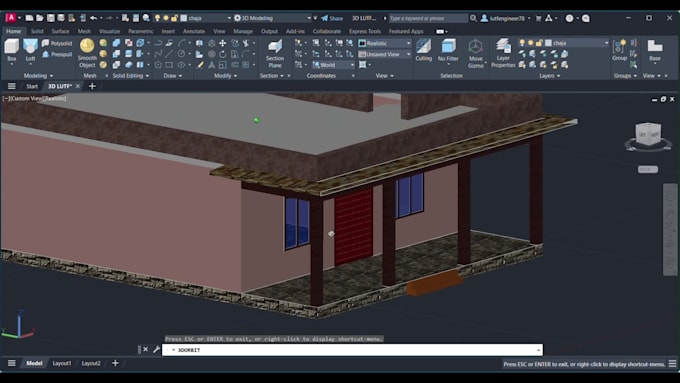Image resolution: width=680 pixels, height=383 pixels.
Task: Switch to the Layout1 tab
Action: coord(62,363)
